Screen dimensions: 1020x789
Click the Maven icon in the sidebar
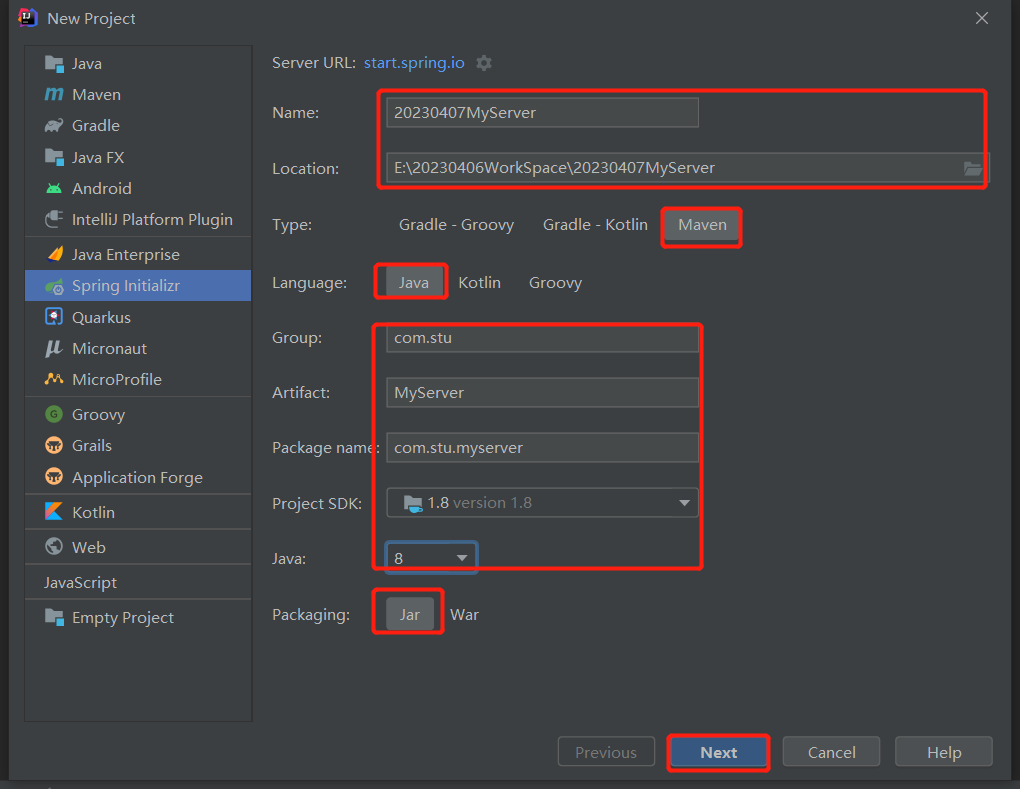point(54,95)
